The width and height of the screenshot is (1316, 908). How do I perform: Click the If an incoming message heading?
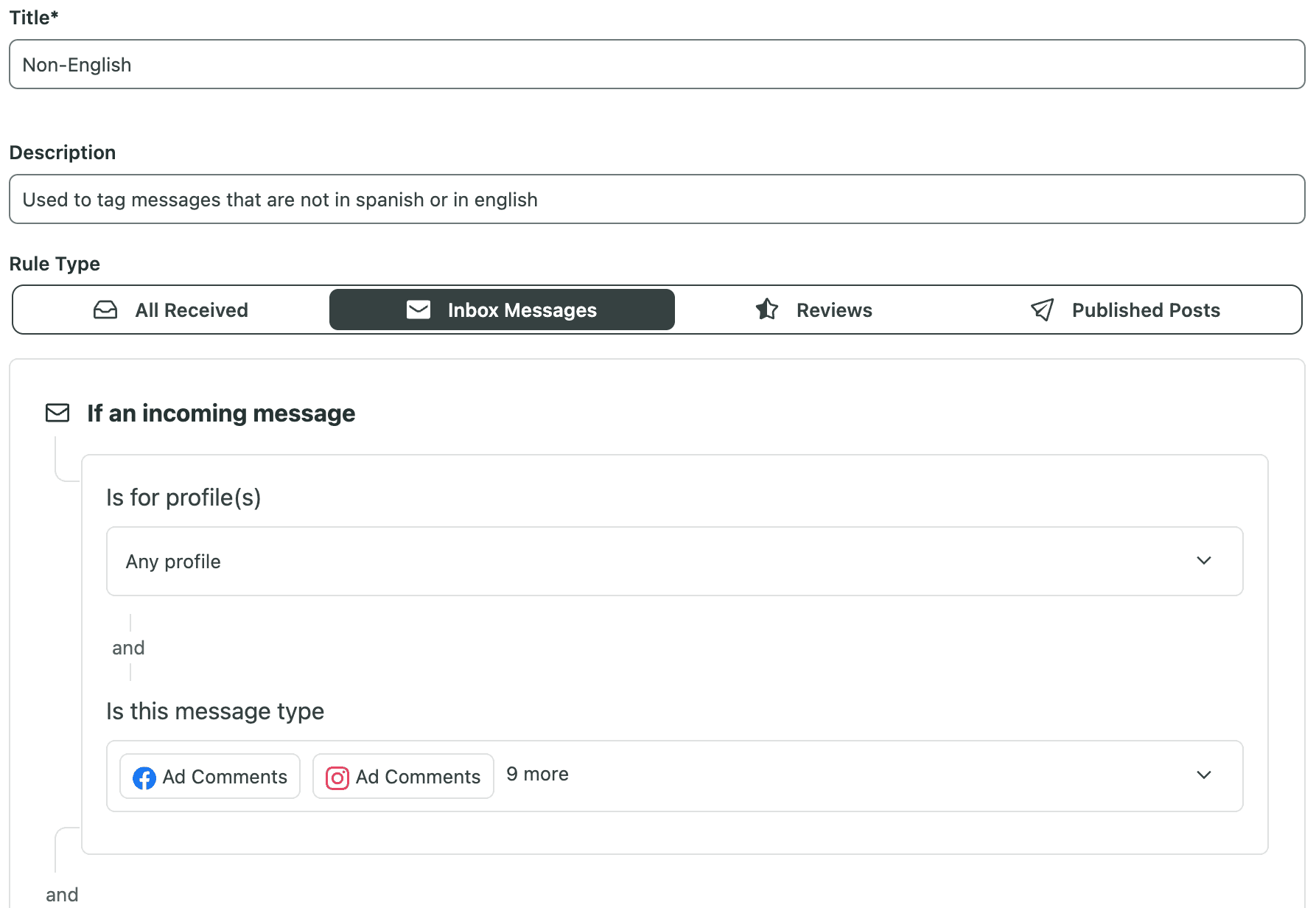click(220, 413)
